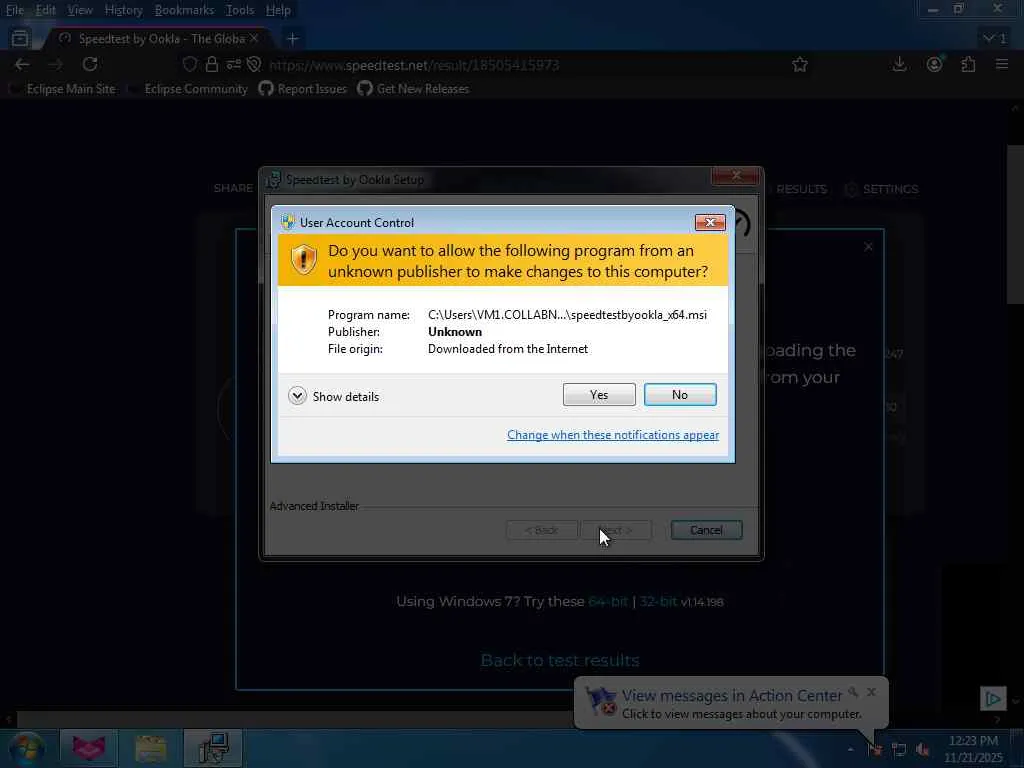Screen dimensions: 1024x768
Task: Click the tracking protection shield icon
Action: coord(190,65)
